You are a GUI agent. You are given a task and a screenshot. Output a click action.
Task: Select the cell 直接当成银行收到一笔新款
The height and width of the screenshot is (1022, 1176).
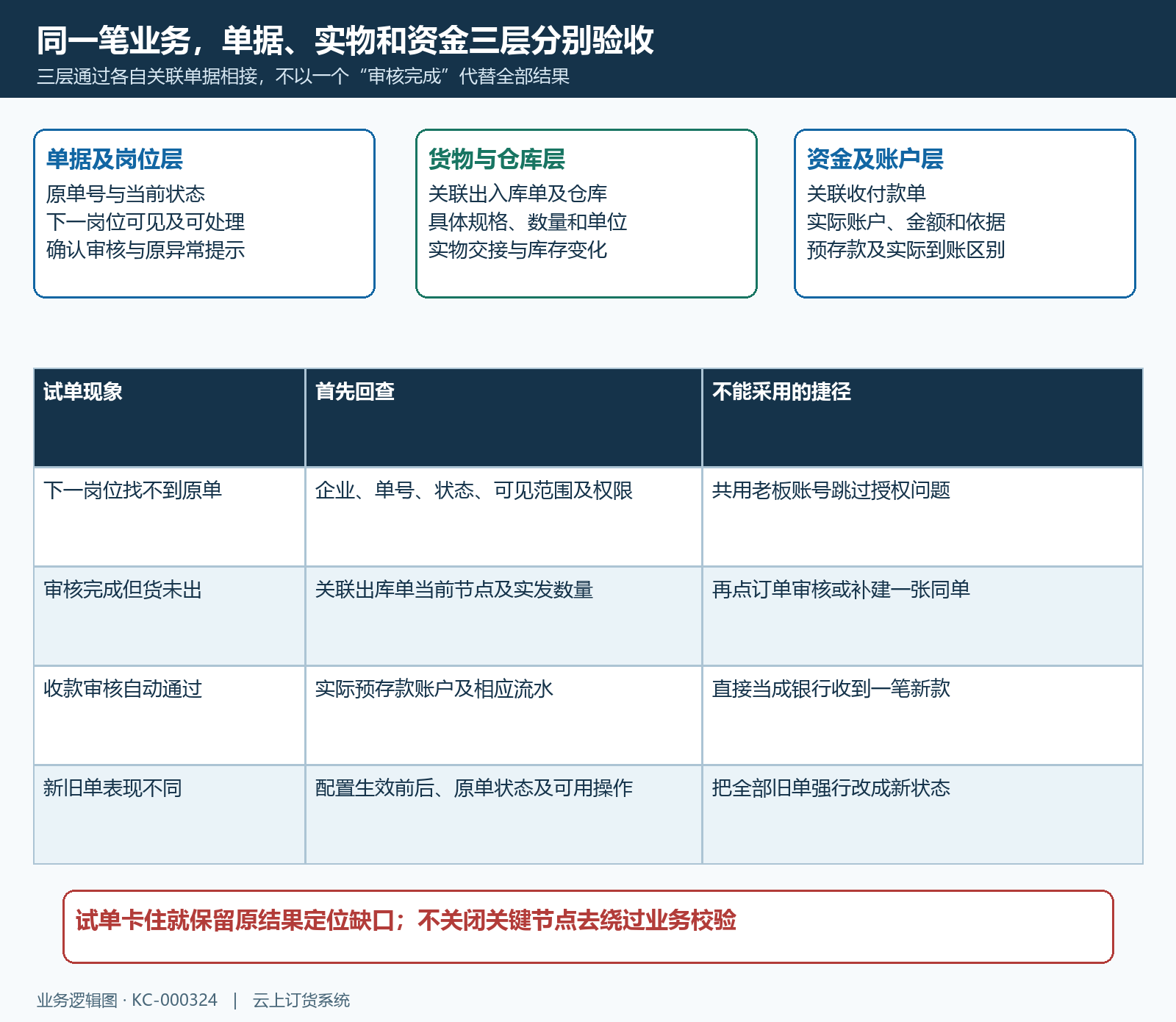[x=922, y=715]
